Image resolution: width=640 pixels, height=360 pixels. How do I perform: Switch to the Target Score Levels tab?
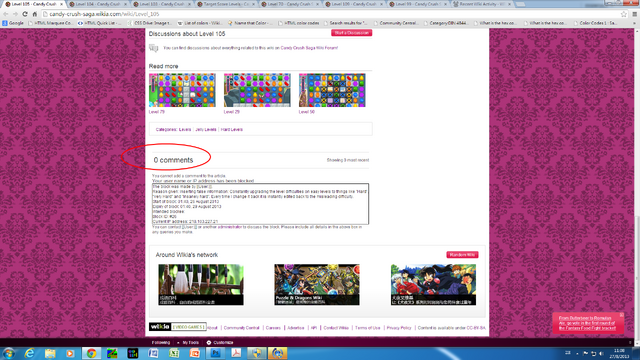tap(225, 4)
